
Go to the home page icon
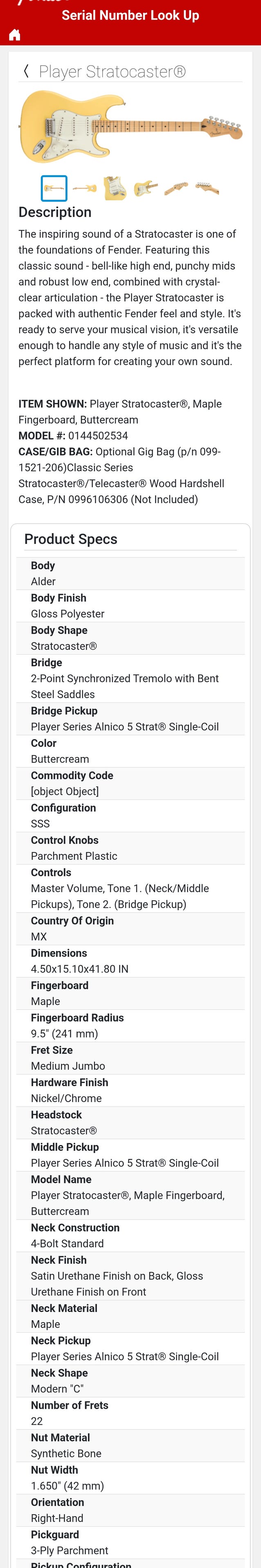(x=15, y=35)
